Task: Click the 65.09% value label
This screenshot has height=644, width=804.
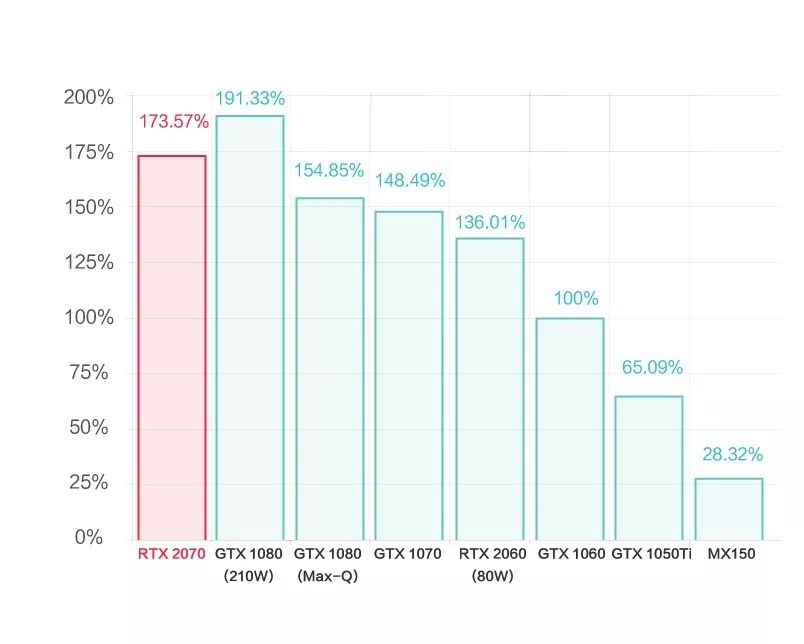Action: [x=652, y=367]
